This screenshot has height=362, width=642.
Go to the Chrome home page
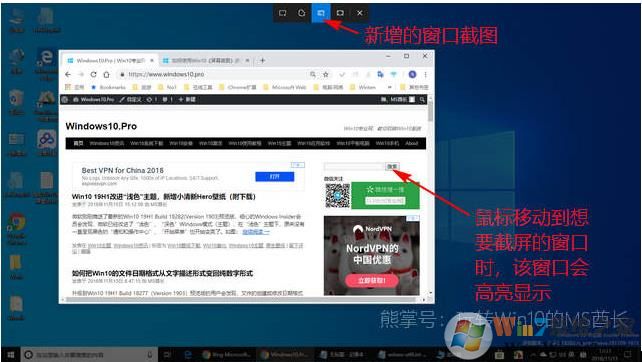coord(106,75)
